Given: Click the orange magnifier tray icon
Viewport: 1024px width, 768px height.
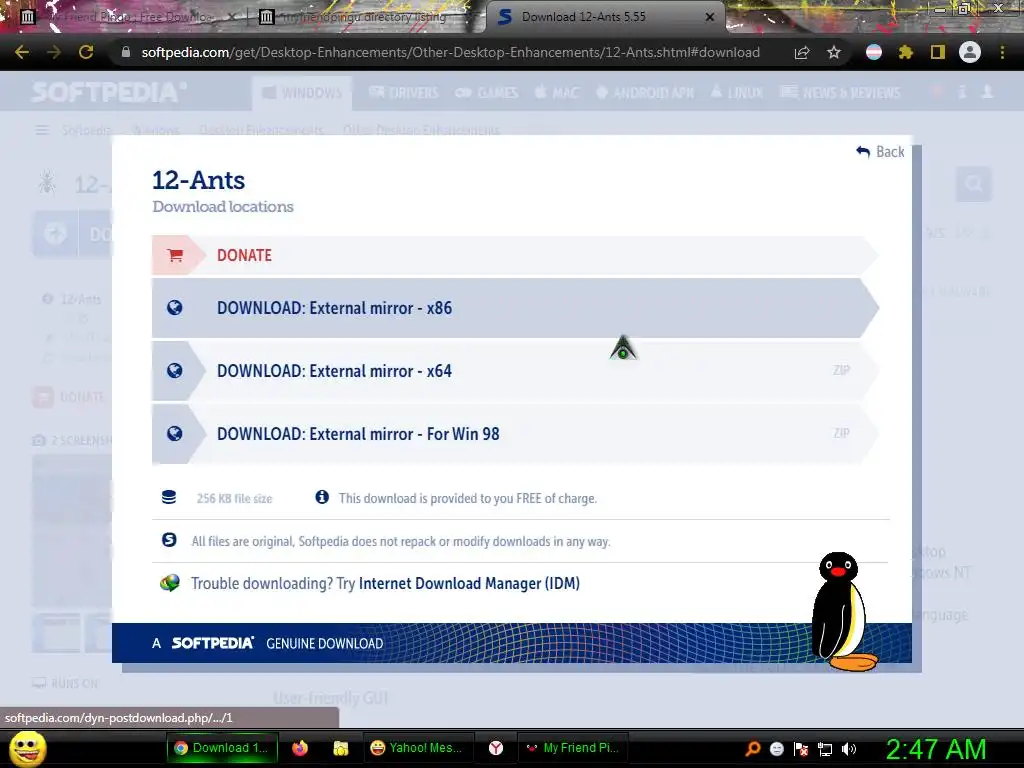Looking at the screenshot, I should coord(753,748).
